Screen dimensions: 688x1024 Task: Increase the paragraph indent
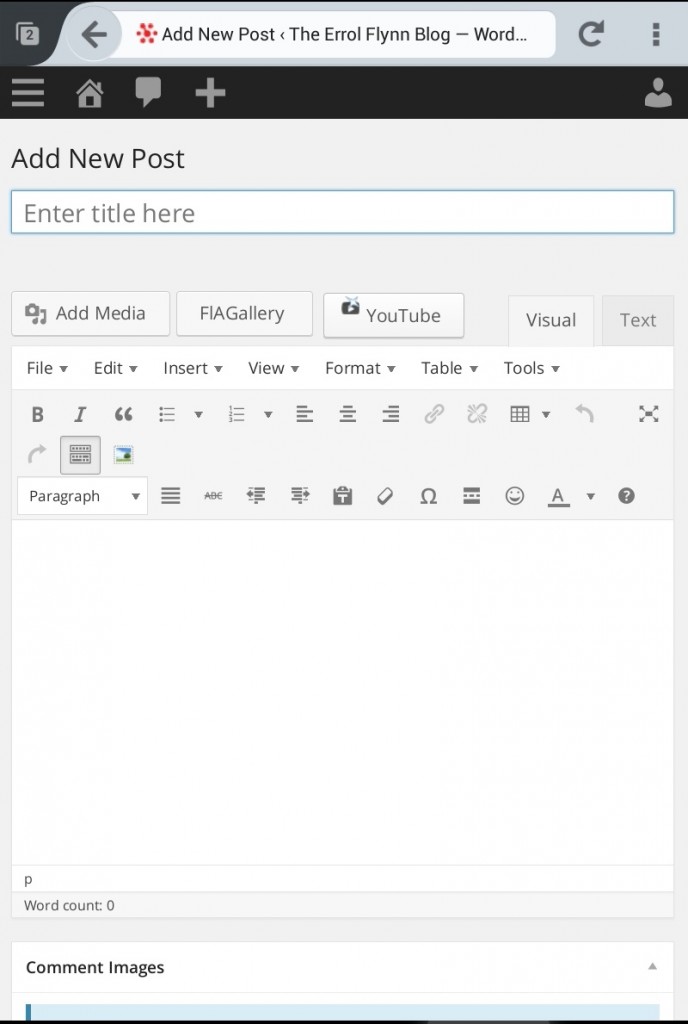click(300, 496)
